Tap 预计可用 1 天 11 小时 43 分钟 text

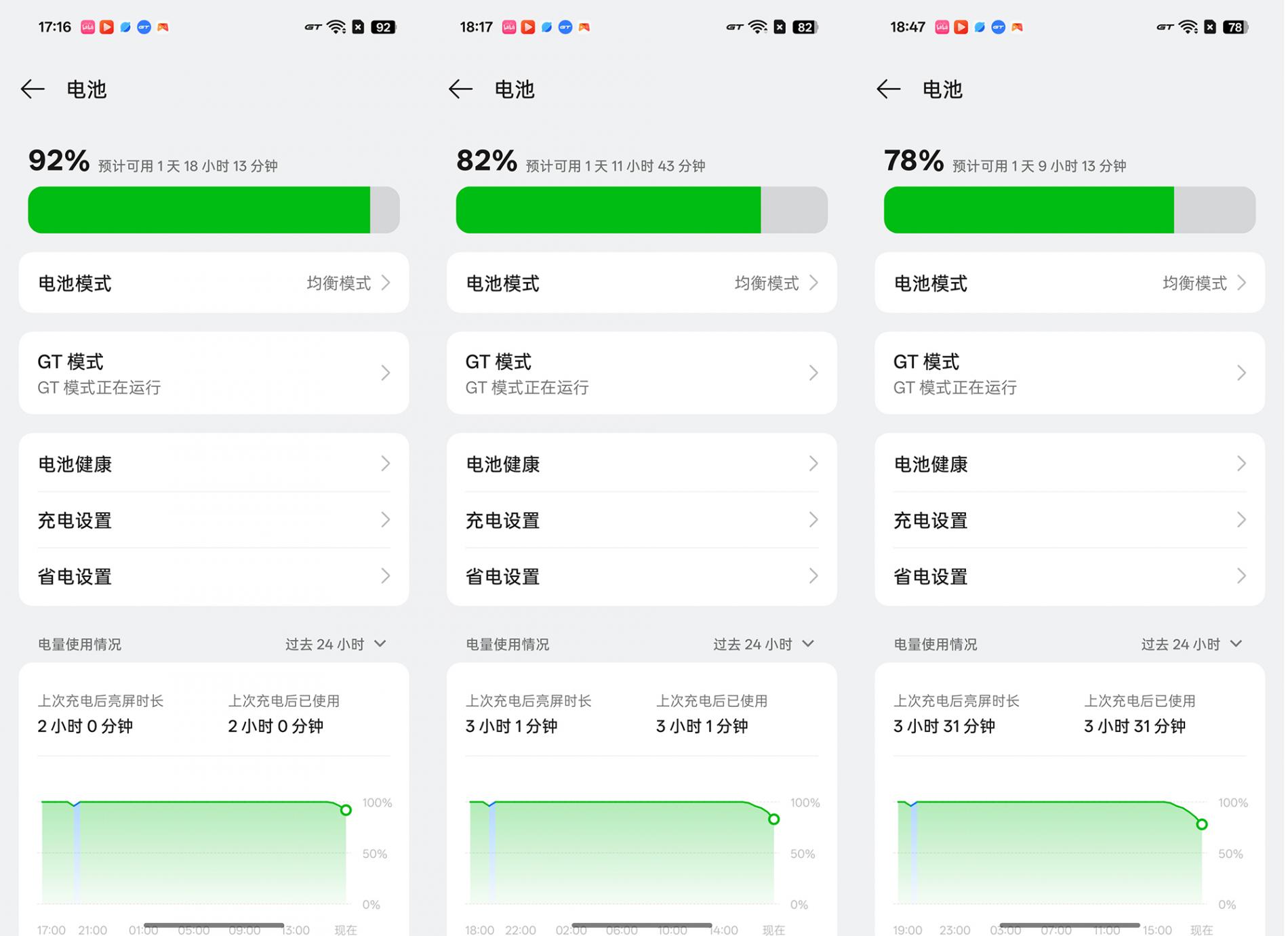[616, 166]
